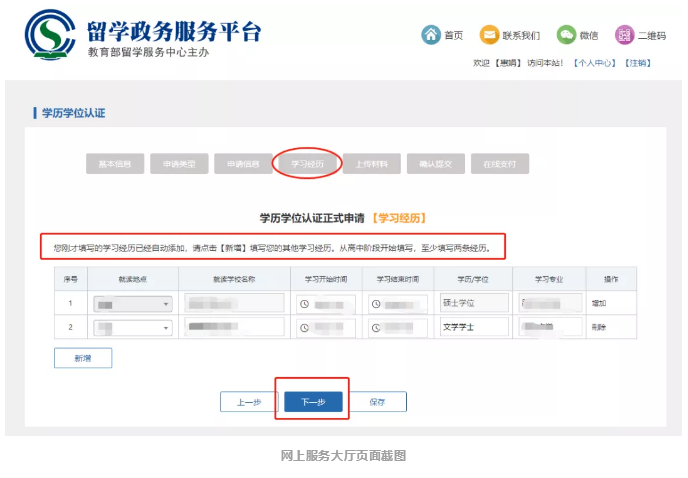Click clock icon in row 1 学习结束时间
Screen dimensions: 688x478
pos(377,303)
